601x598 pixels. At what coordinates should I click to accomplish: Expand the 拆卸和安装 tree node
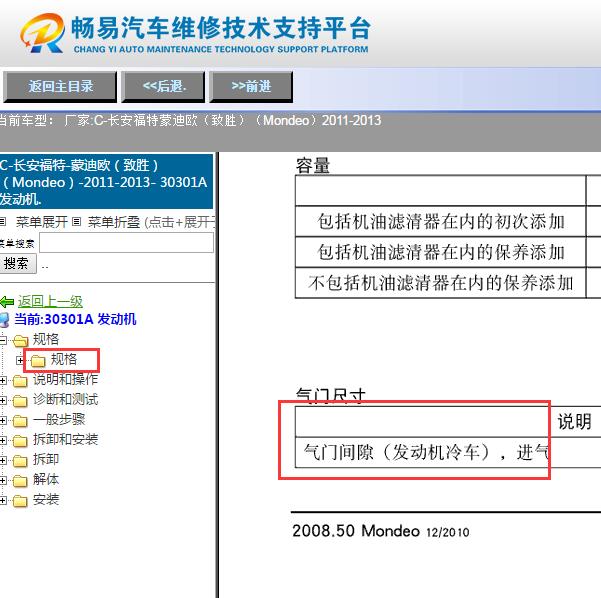point(3,441)
